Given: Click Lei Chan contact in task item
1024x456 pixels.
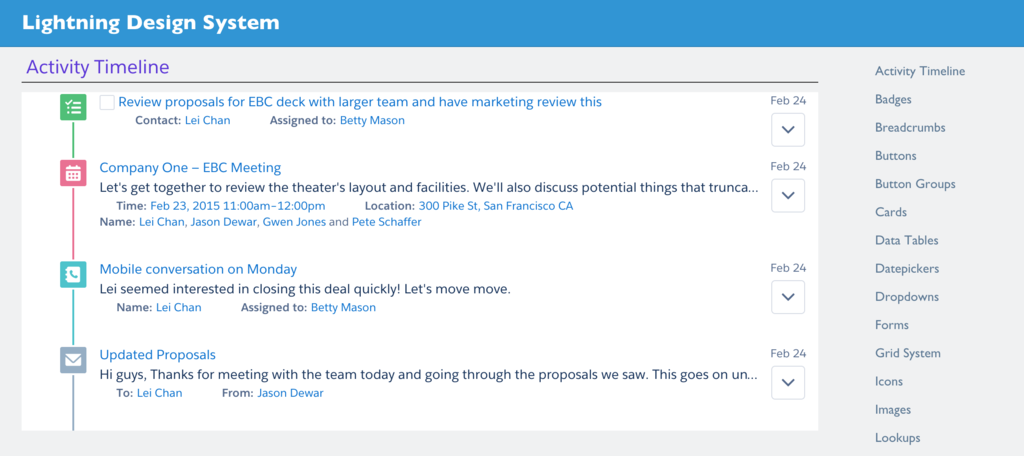Looking at the screenshot, I should tap(208, 120).
